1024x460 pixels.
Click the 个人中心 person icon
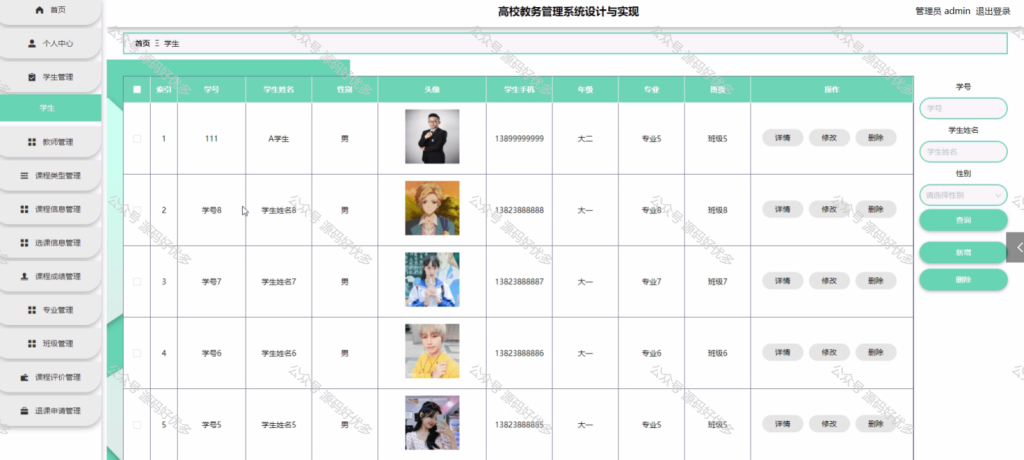pos(32,44)
